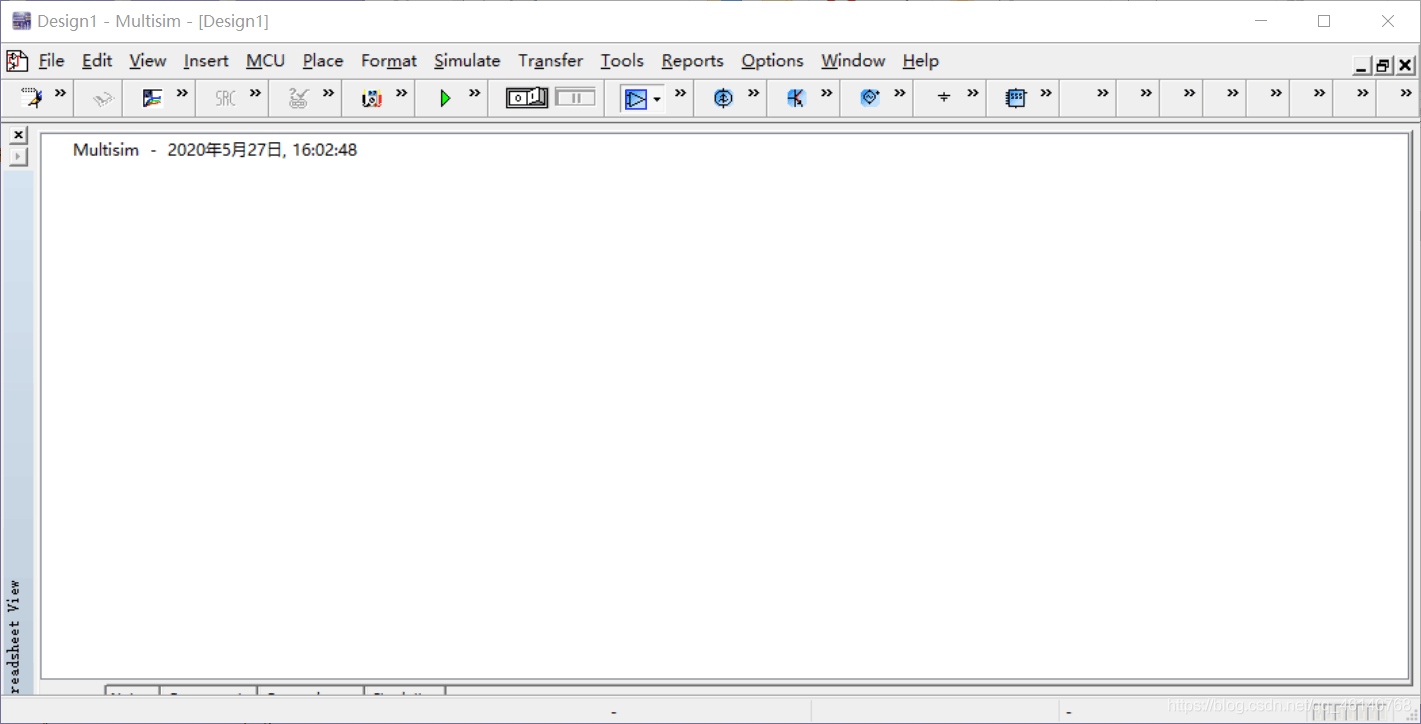Restore down the Design1 document window
The height and width of the screenshot is (724, 1421).
coord(1383,66)
